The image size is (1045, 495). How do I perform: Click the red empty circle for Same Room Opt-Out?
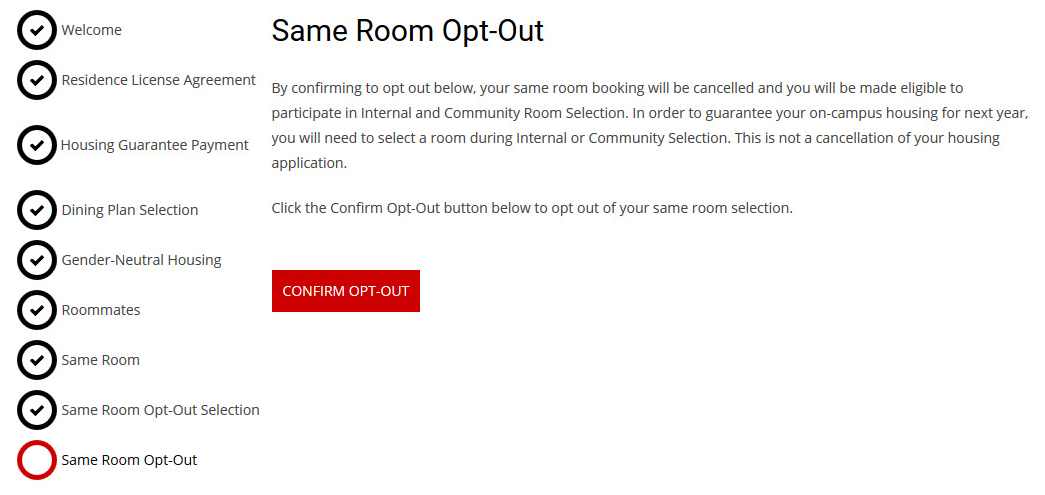[37, 460]
